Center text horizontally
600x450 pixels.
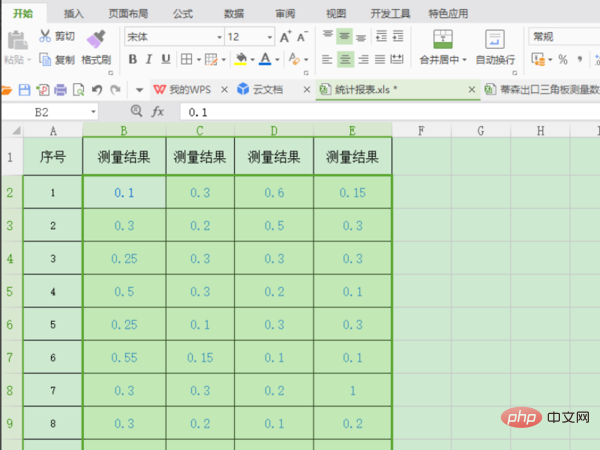pos(345,59)
